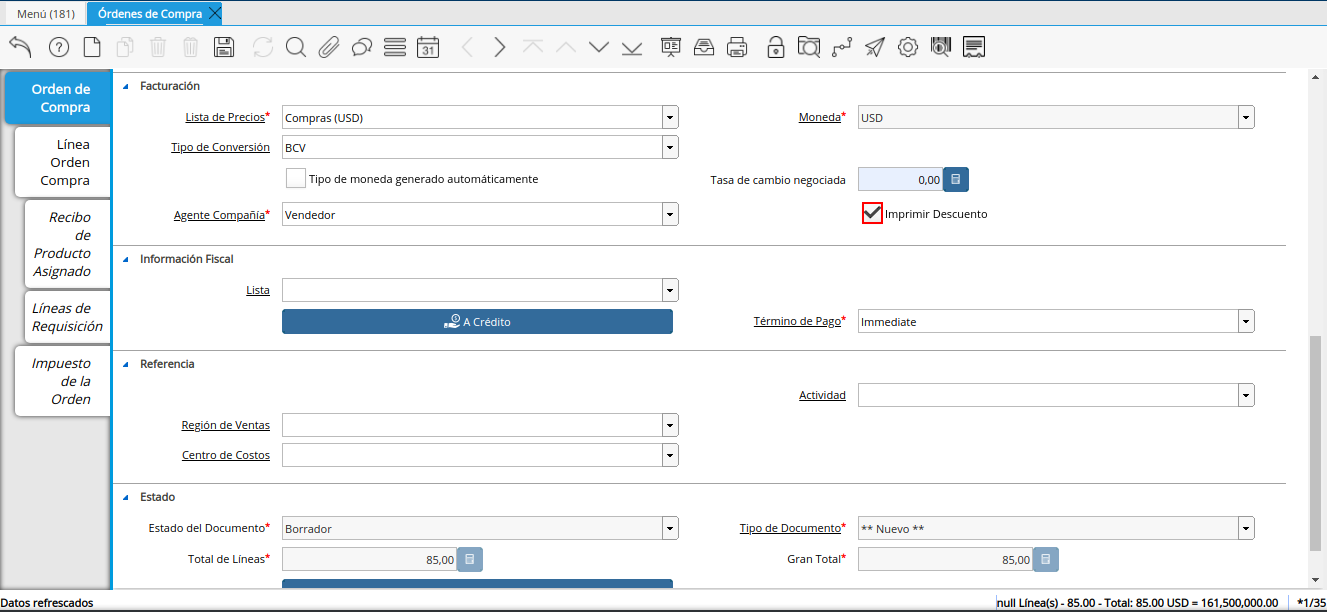Open the help question mark icon
Viewport: 1327px width, 612px height.
pyautogui.click(x=59, y=47)
